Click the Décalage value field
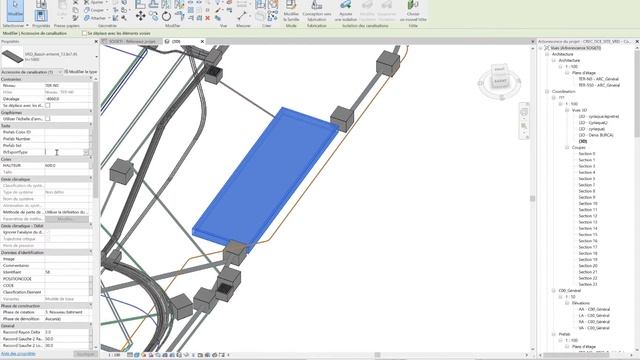This screenshot has height=360, width=640. (x=67, y=99)
